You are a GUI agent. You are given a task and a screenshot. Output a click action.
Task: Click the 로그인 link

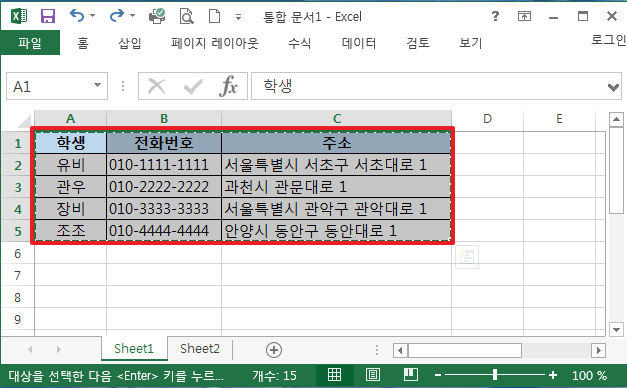click(608, 40)
